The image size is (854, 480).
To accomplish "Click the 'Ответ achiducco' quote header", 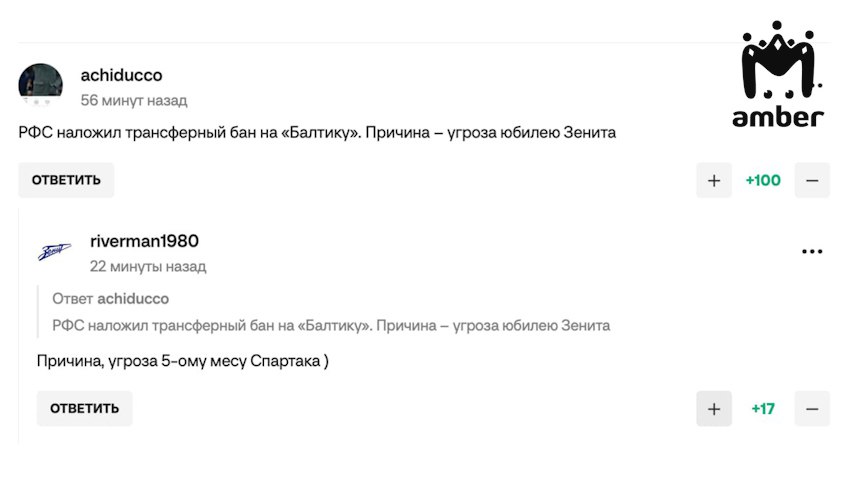I will [x=110, y=298].
